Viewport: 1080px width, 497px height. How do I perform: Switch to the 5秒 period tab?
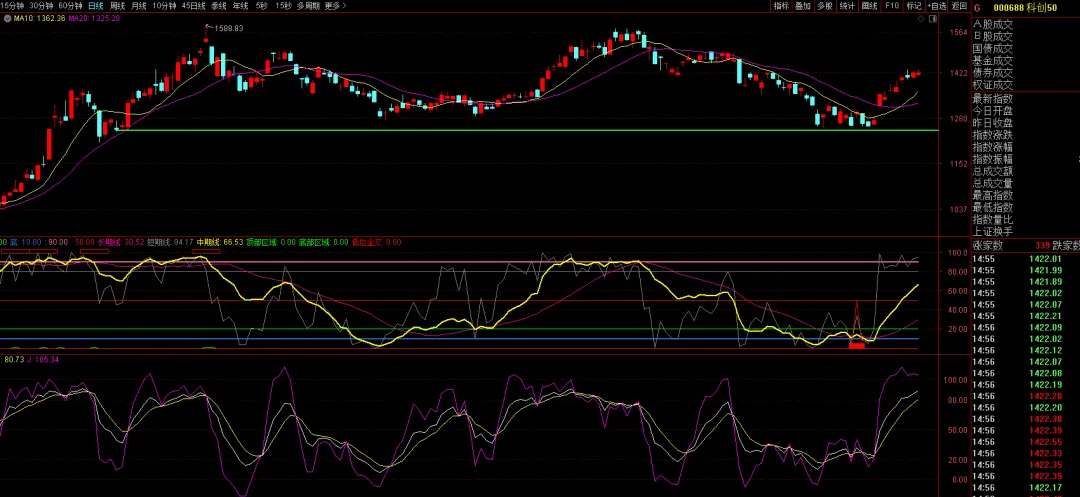[261, 6]
